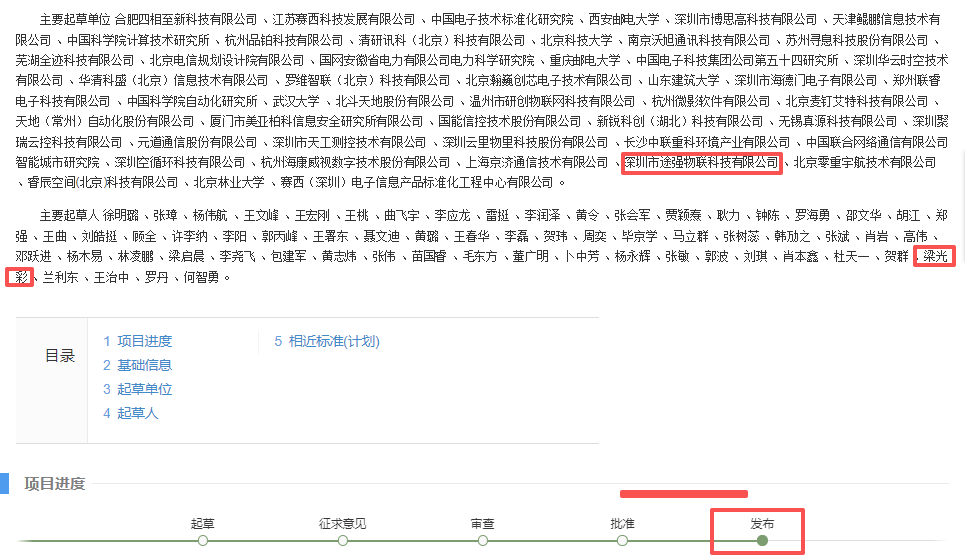Click drafter name 包建军
The height and width of the screenshot is (560, 965).
point(289,256)
